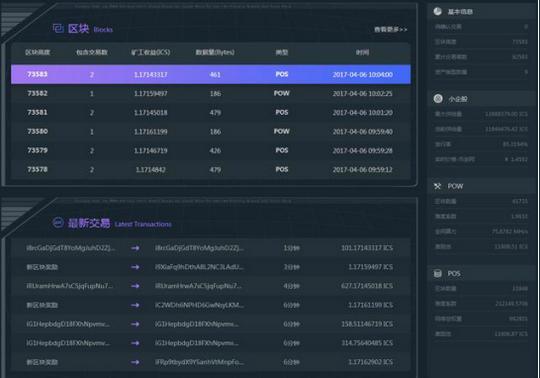Click the POS type in block 73581 row
Screen dimensions: 540x378
(282, 113)
